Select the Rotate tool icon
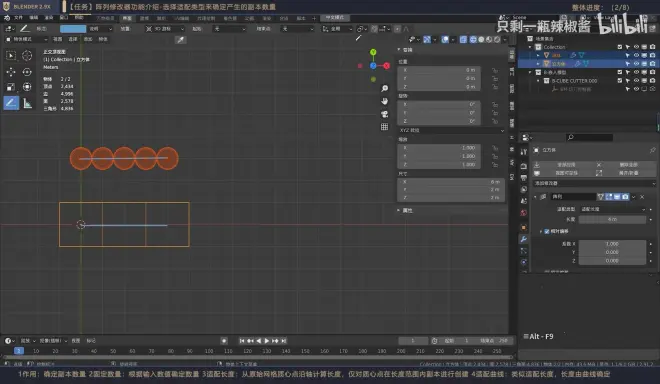This screenshot has width=660, height=384. click(x=27, y=72)
